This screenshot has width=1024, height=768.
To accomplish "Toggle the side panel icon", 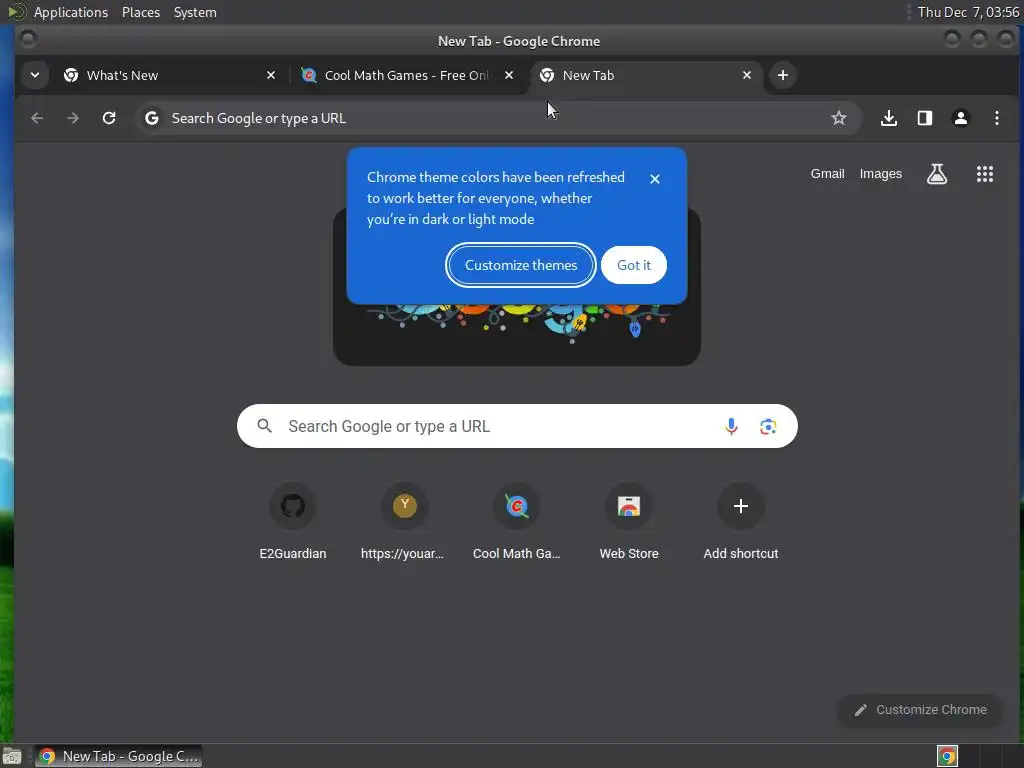I will point(925,118).
